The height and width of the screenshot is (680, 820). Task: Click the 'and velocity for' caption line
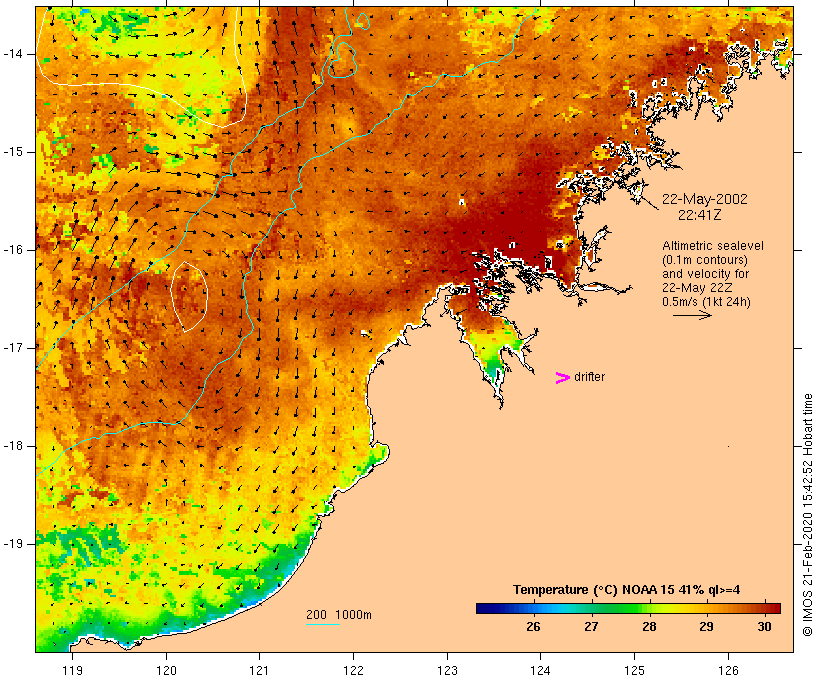coord(705,274)
